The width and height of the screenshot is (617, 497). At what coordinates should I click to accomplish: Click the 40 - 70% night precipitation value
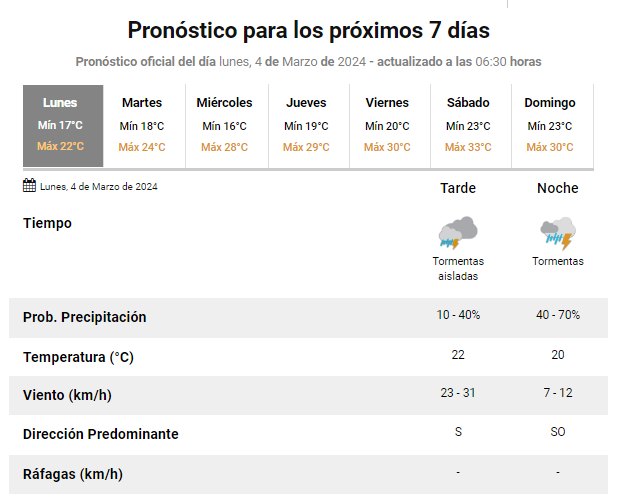[557, 315]
